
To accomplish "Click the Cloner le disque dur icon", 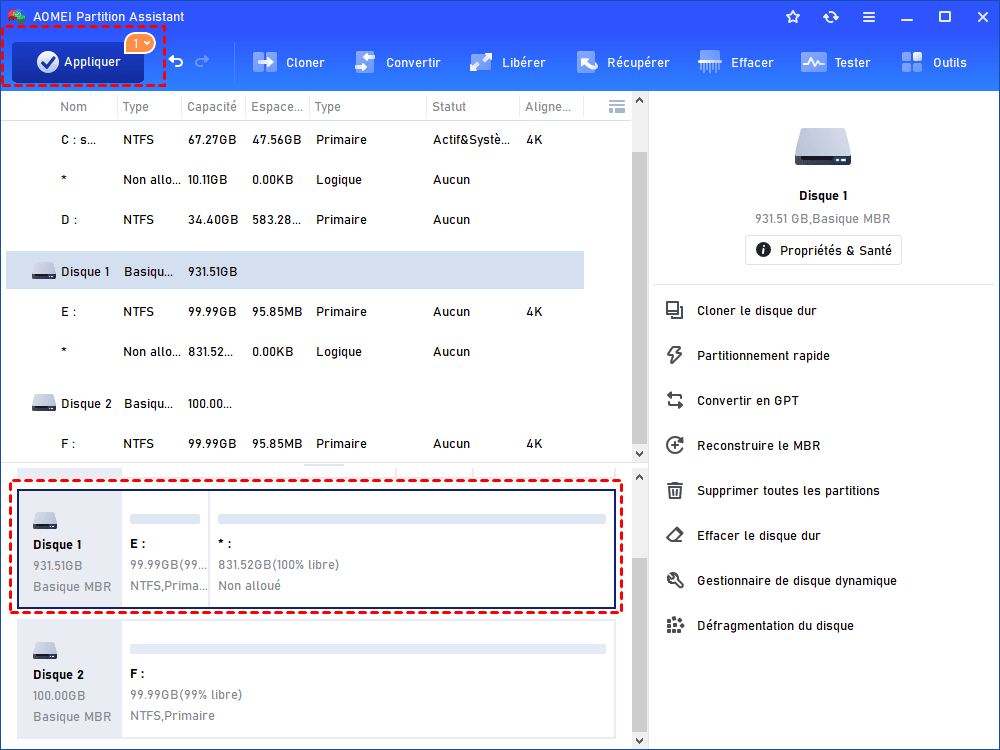I will tap(675, 311).
